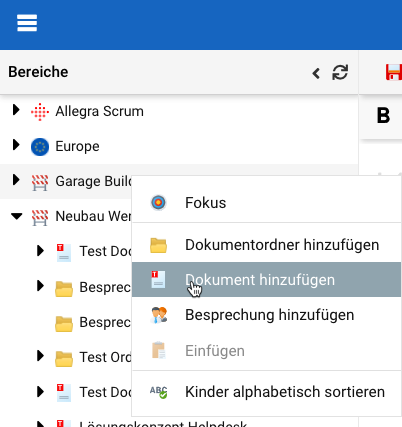This screenshot has height=427, width=402.
Task: Select the first Test Doc tree item
Action: point(106,251)
